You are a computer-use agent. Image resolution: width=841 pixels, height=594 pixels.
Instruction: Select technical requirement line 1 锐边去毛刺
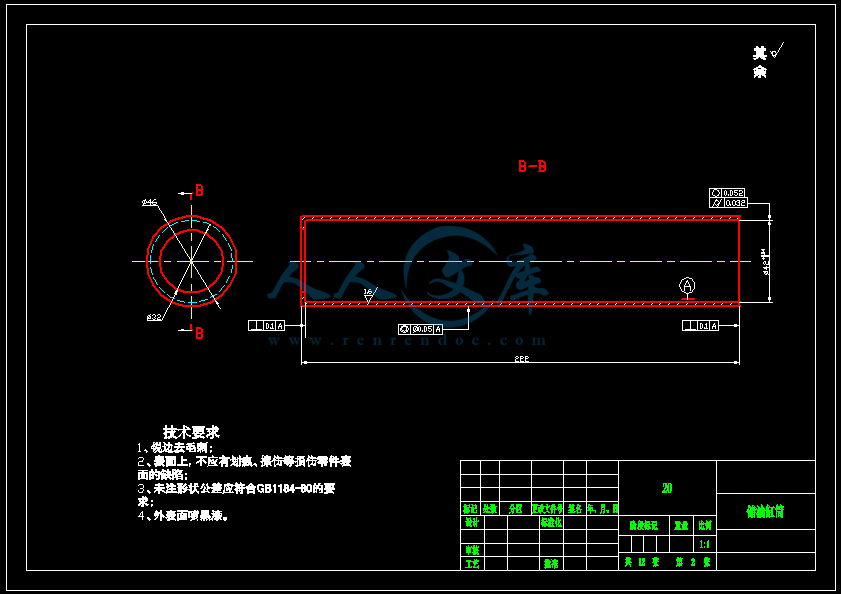pos(175,448)
